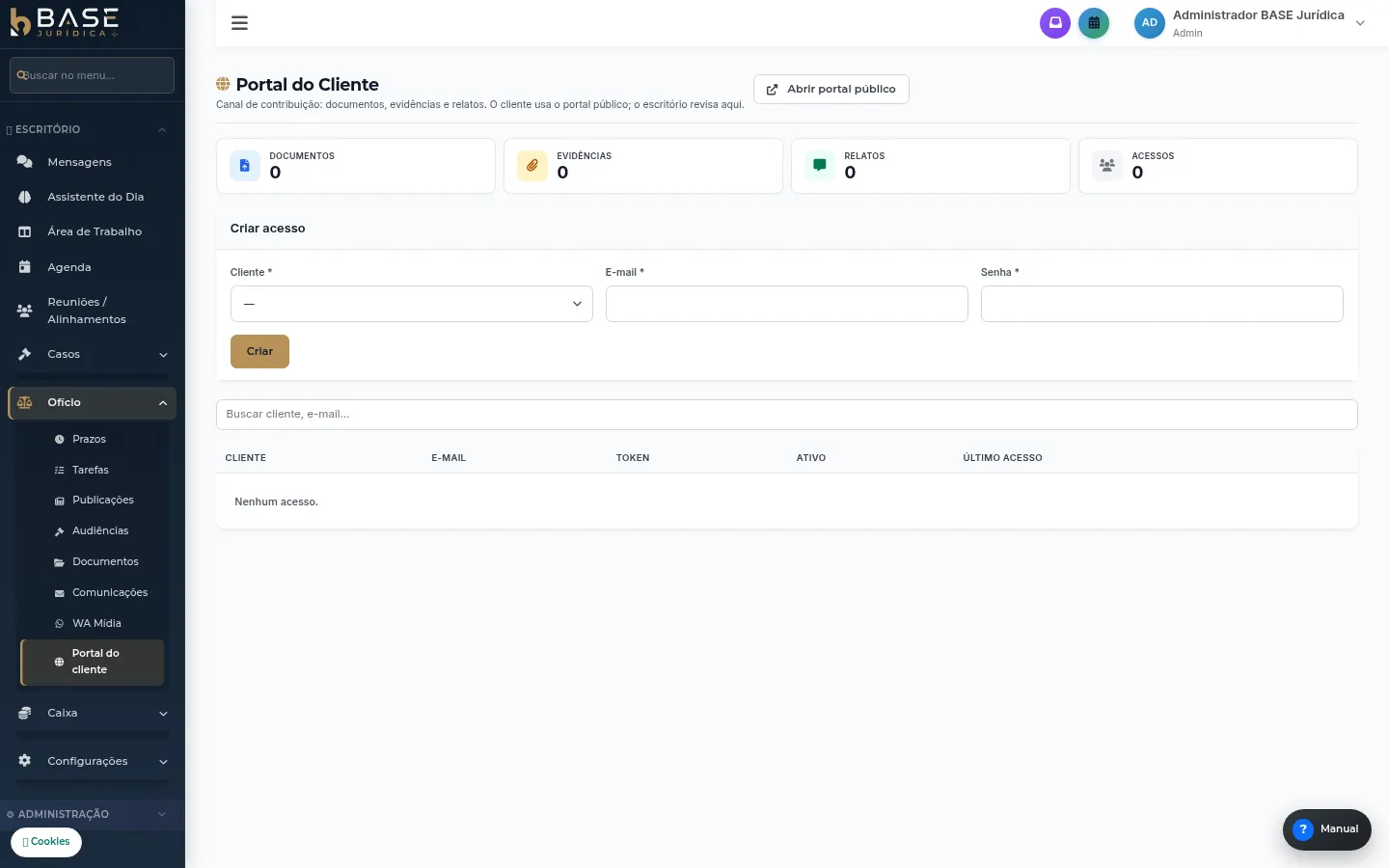
Task: Open Assistente do Dia in sidebar
Action: pyautogui.click(x=93, y=197)
